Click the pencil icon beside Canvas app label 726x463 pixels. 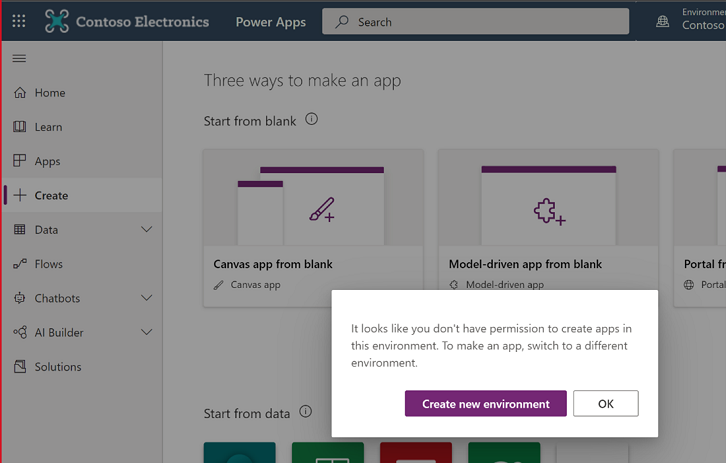tap(219, 285)
